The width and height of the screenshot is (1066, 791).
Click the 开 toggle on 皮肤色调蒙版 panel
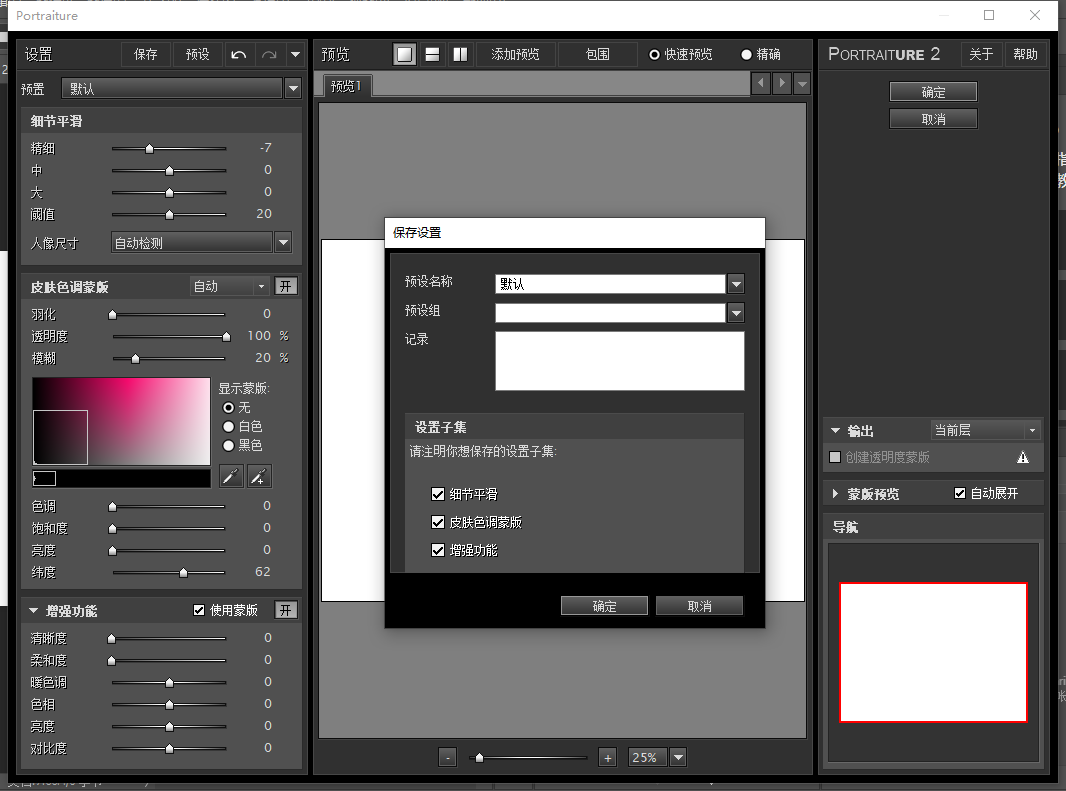click(x=286, y=286)
